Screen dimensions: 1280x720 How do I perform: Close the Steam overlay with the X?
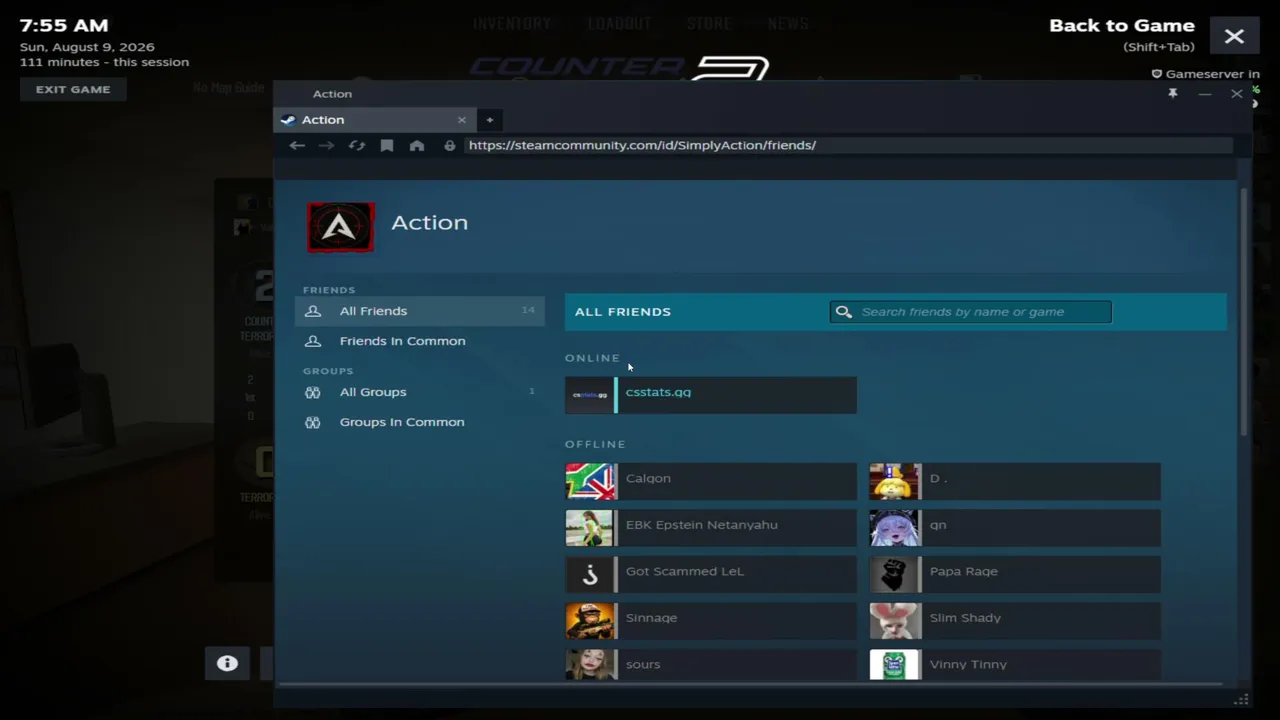pos(1234,36)
